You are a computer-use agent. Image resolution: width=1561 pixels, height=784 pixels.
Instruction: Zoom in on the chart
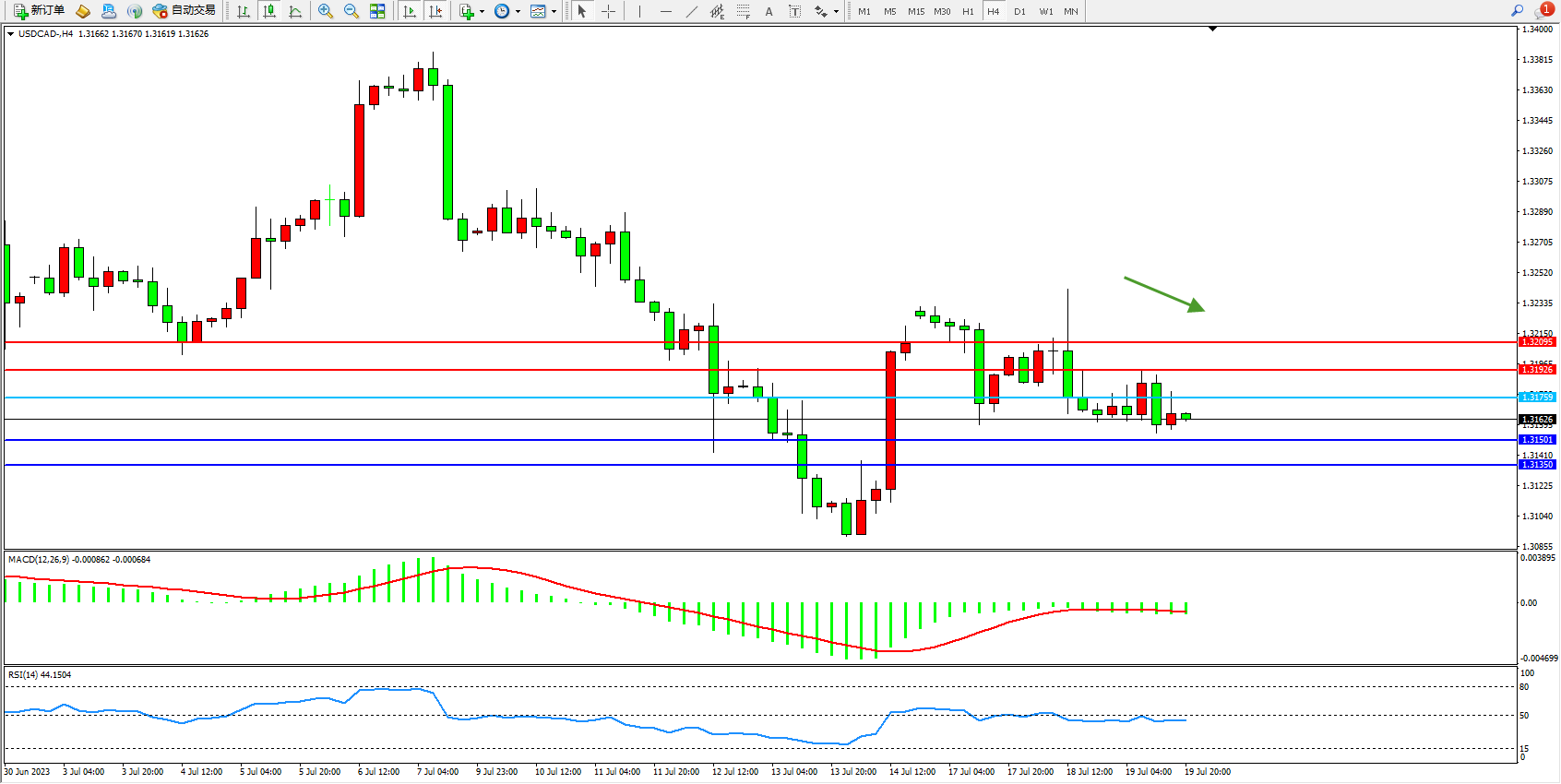[x=326, y=11]
